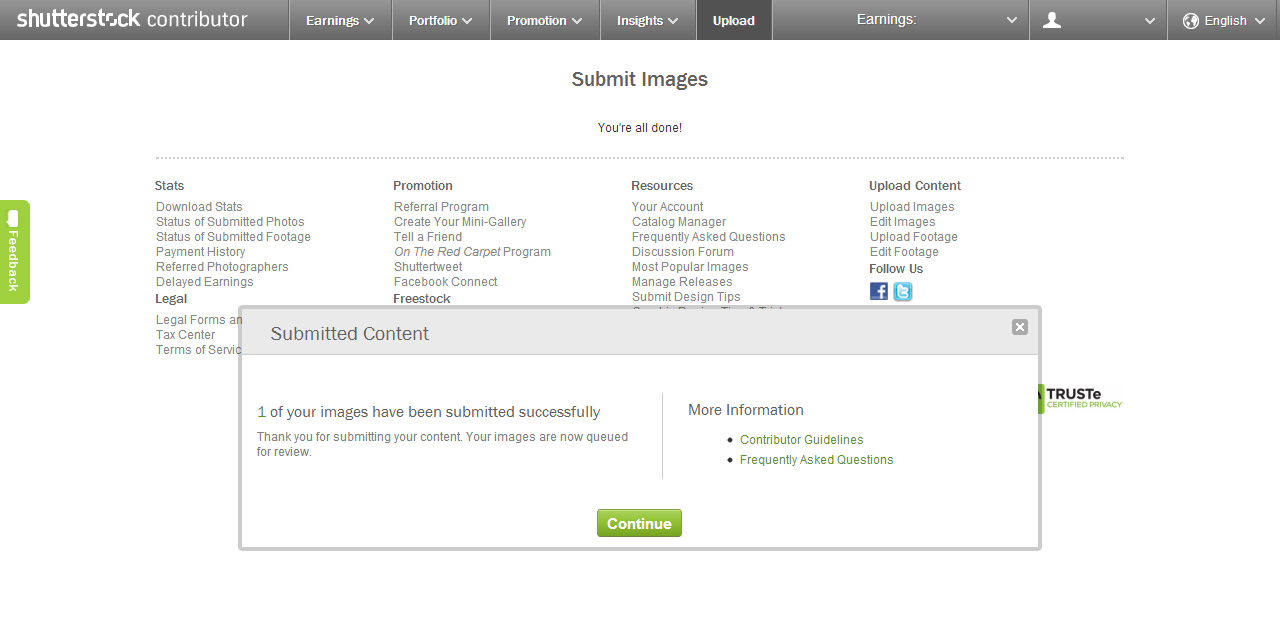The image size is (1280, 631).
Task: Open Edit Footage link
Action: pyautogui.click(x=904, y=252)
